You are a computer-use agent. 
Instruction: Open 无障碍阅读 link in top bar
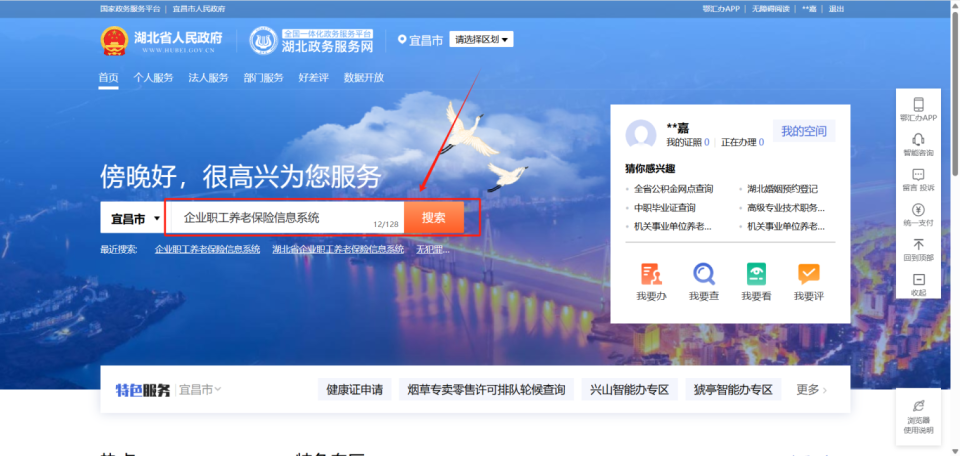771,9
